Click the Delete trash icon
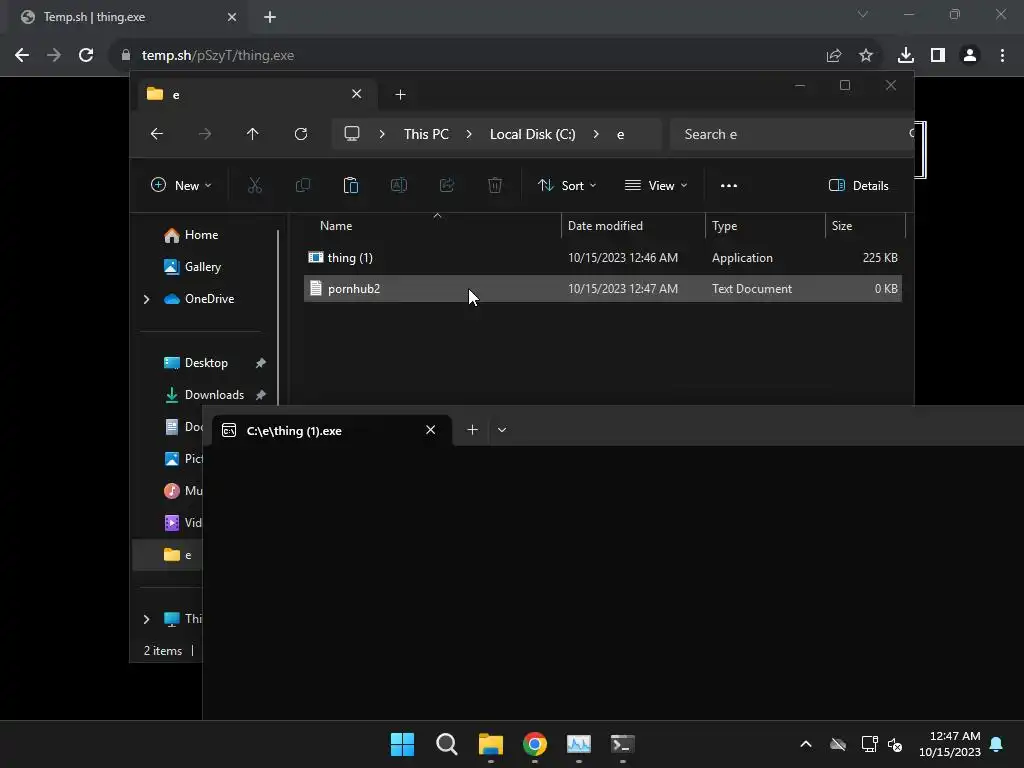The image size is (1024, 768). (495, 185)
